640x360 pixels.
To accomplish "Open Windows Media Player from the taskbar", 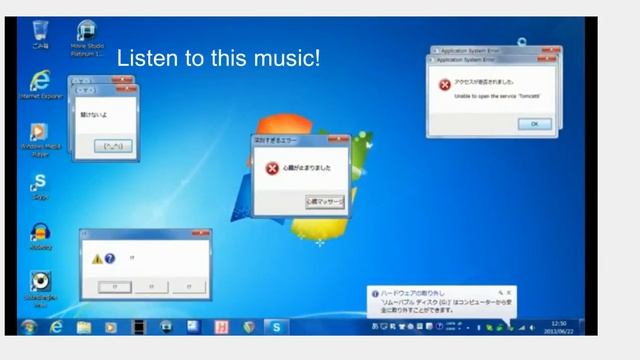I will point(111,327).
